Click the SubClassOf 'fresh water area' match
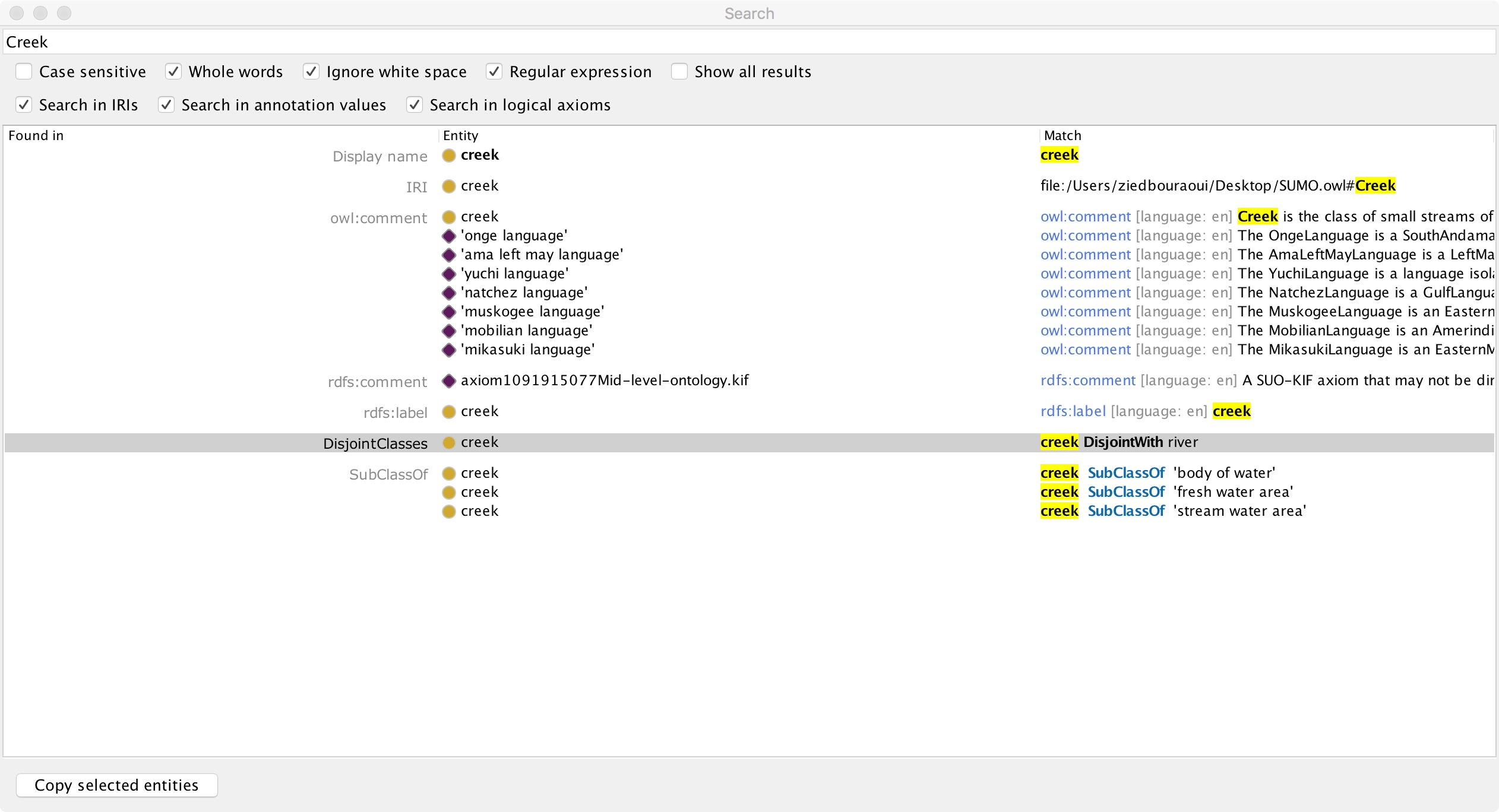 coord(1167,492)
